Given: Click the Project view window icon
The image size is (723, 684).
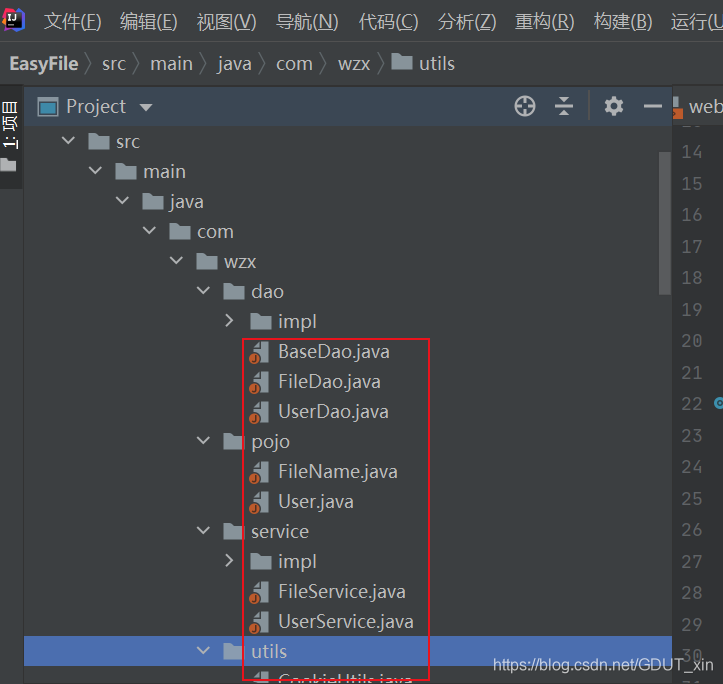Looking at the screenshot, I should [48, 107].
